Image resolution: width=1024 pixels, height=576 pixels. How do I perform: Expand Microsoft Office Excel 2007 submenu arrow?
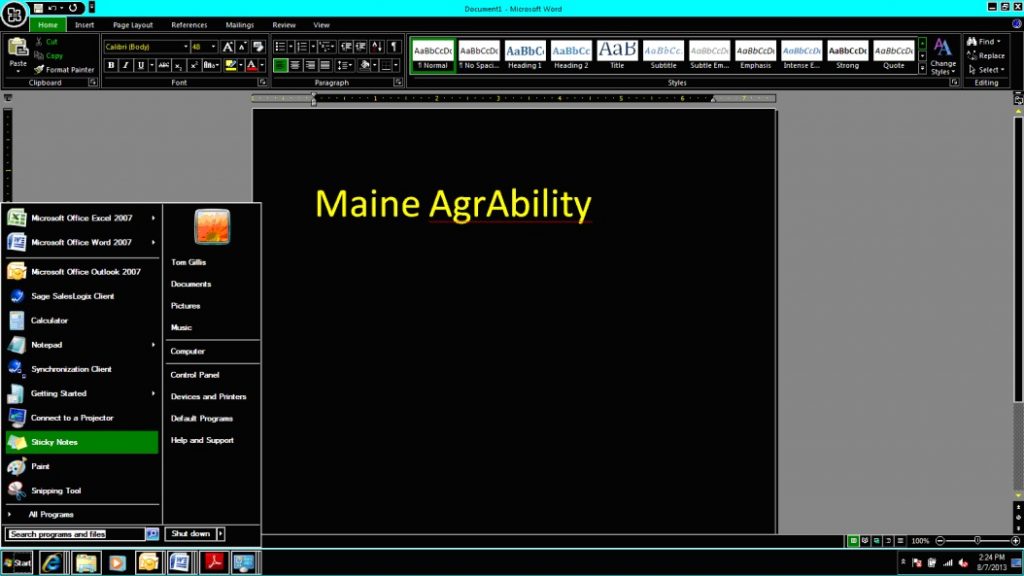tap(153, 218)
